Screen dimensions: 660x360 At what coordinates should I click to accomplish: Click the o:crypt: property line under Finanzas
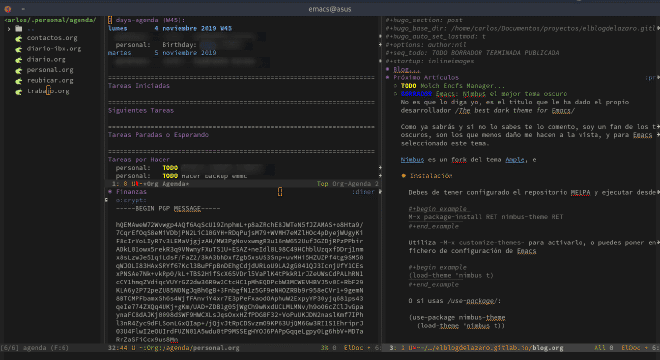point(131,200)
